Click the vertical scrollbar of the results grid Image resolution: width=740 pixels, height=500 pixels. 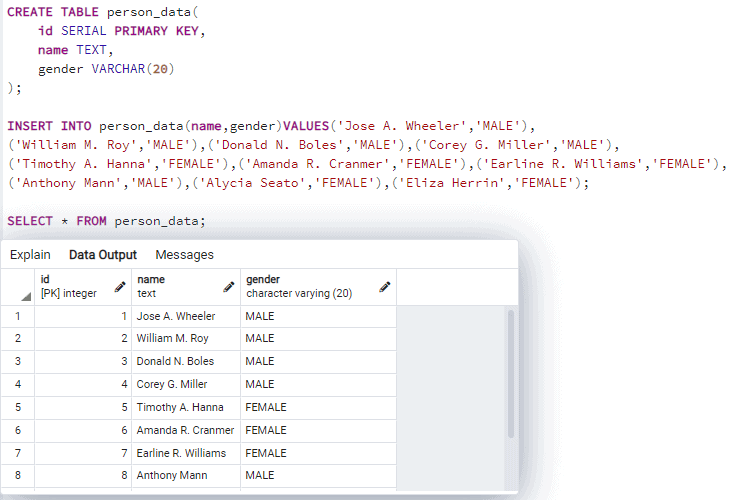click(511, 374)
